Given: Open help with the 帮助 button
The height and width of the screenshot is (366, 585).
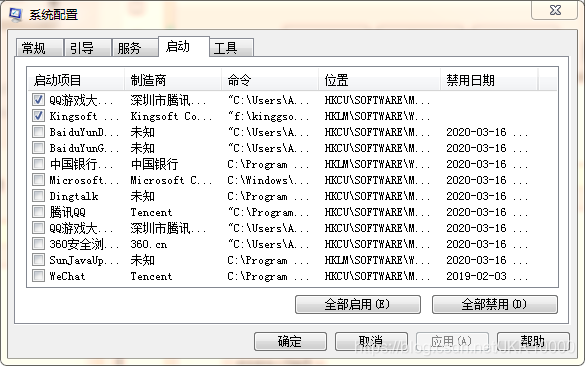Looking at the screenshot, I should click(533, 341).
